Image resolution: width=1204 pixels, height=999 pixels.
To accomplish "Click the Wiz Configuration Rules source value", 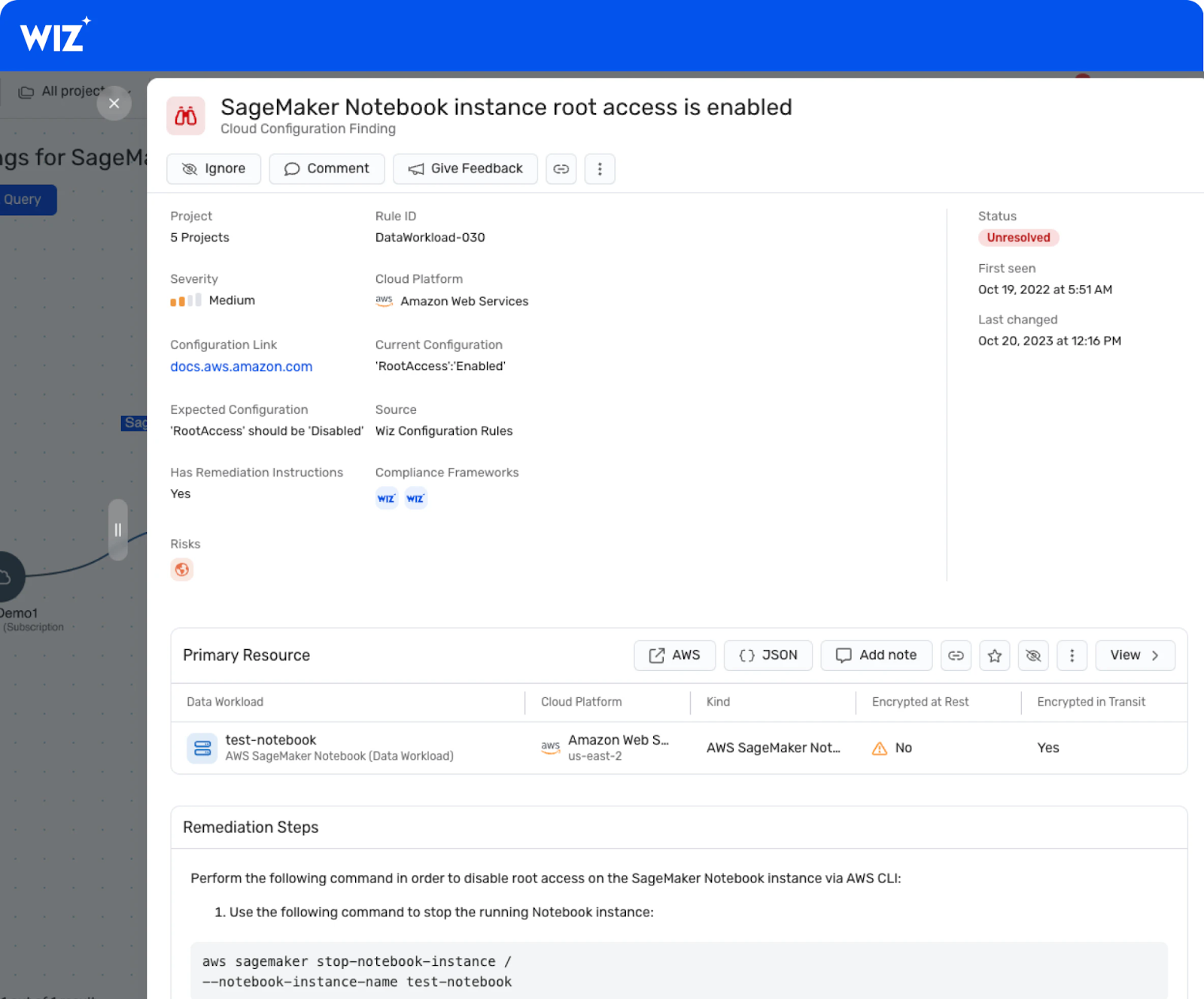I will (x=444, y=431).
